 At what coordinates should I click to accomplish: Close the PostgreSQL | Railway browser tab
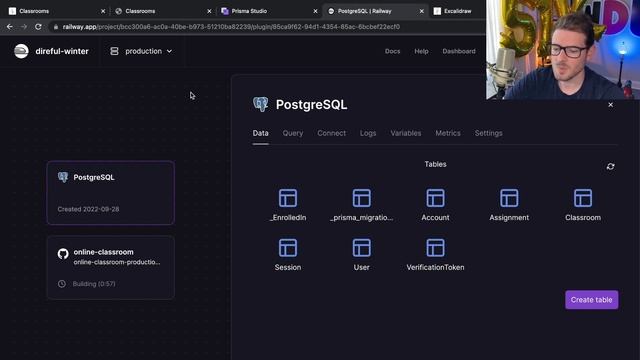coord(422,11)
